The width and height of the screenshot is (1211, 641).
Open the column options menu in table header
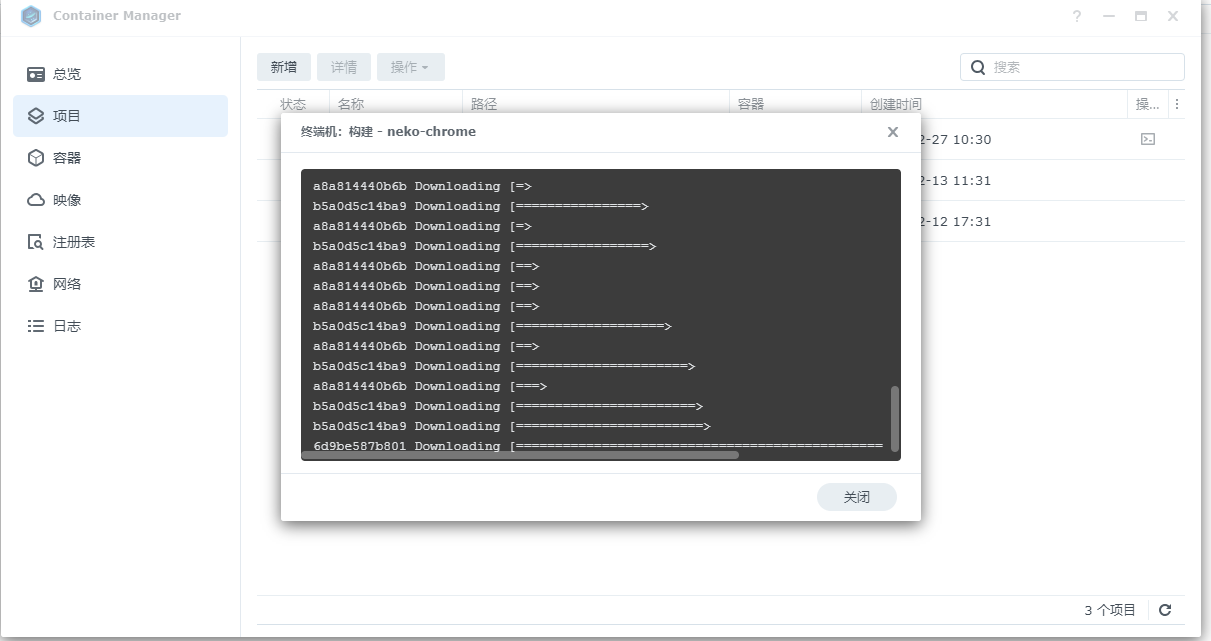pyautogui.click(x=1177, y=104)
